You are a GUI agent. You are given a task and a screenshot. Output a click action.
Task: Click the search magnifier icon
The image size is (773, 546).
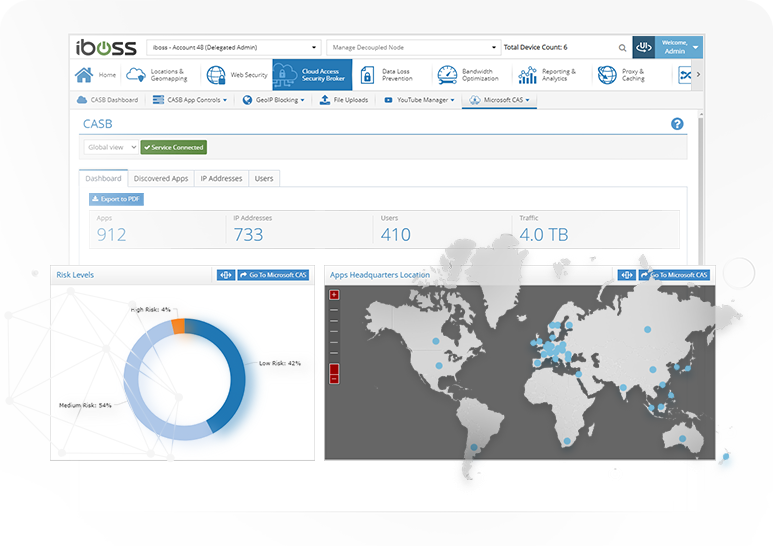tap(622, 48)
